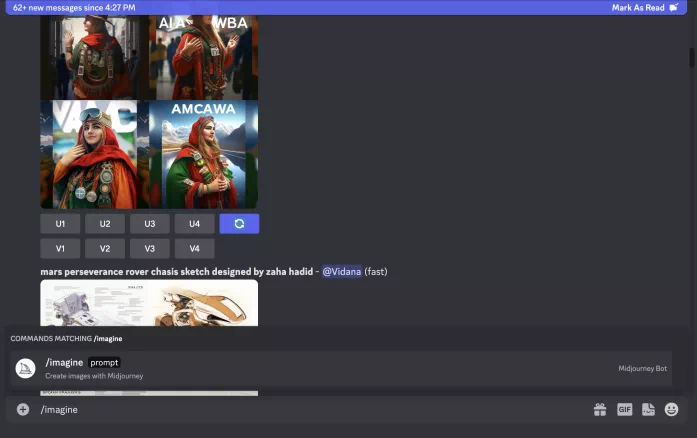Open the sticker picker icon
Screen dimensions: 697x438
click(648, 409)
